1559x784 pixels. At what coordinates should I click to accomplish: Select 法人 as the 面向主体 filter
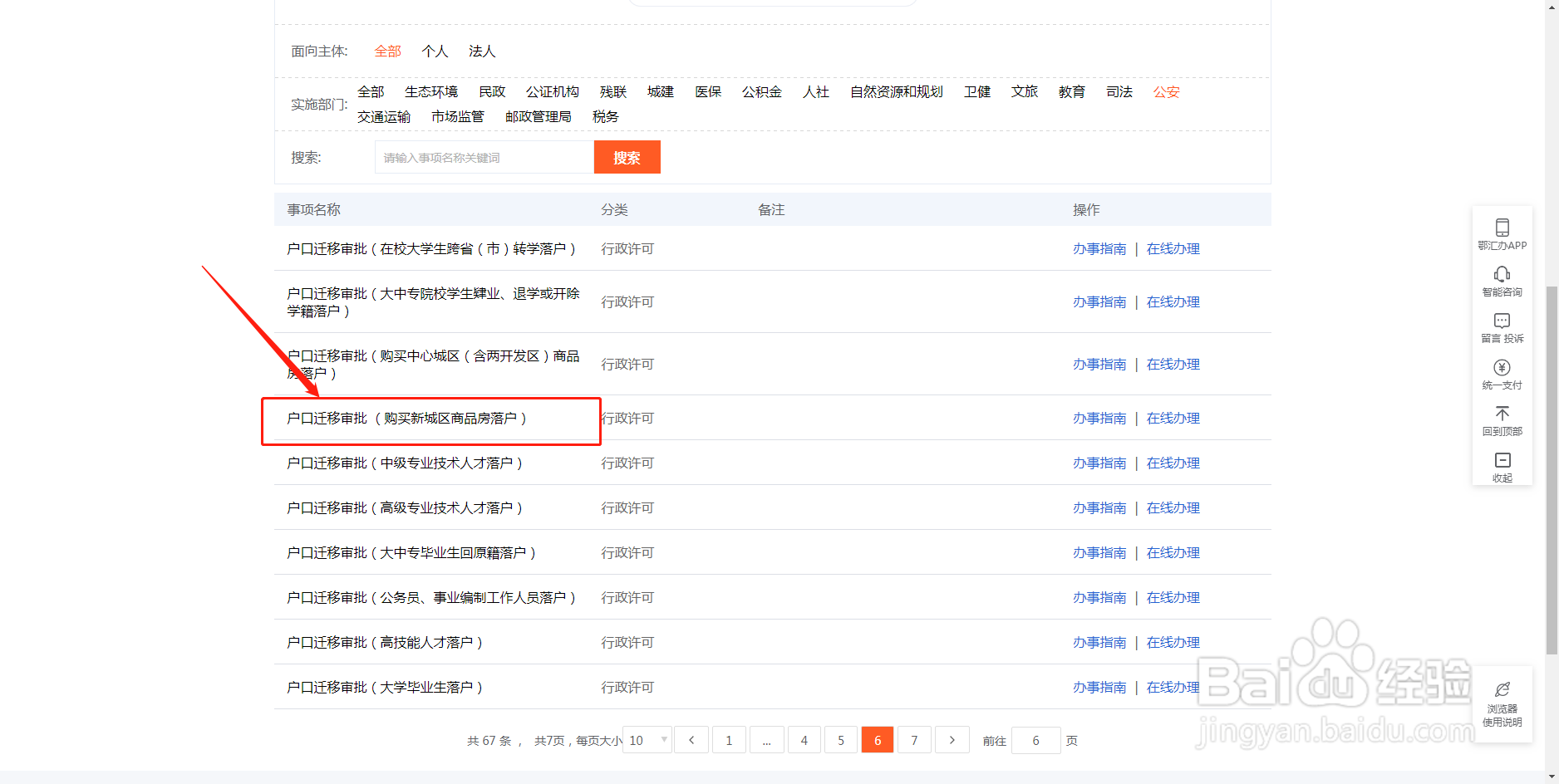click(481, 51)
